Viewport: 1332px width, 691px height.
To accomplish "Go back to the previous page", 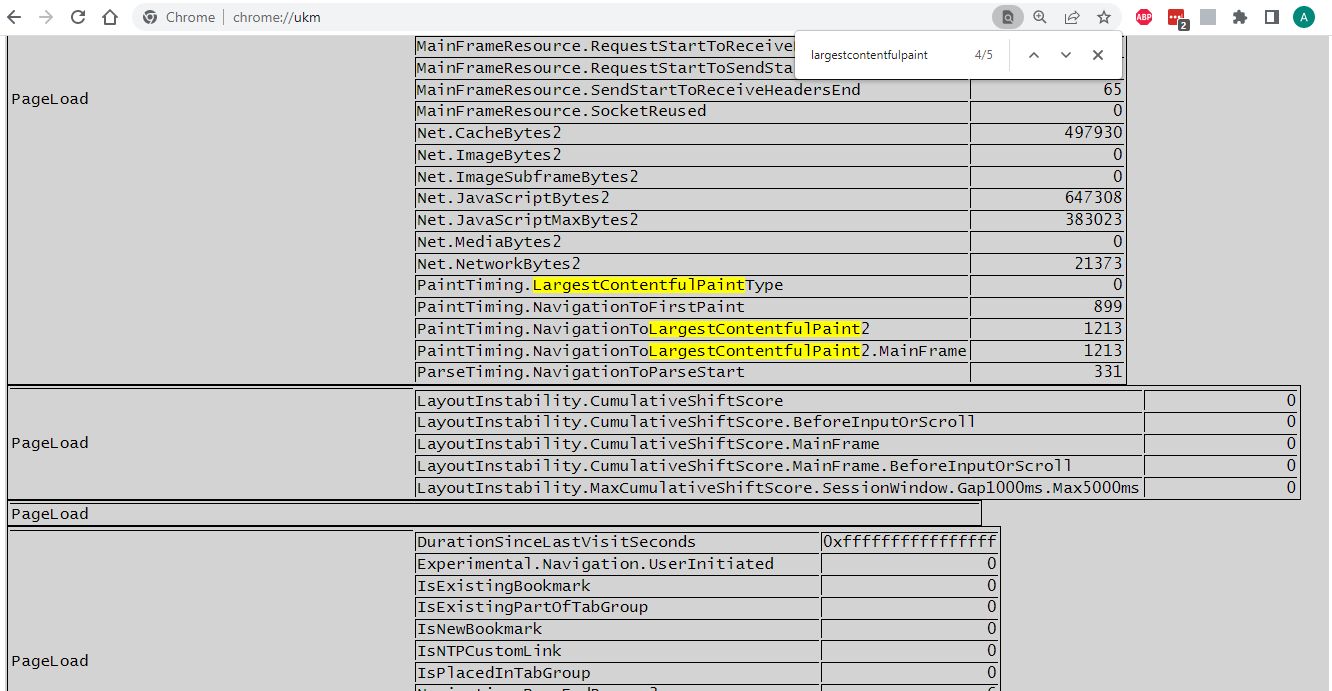I will point(15,17).
